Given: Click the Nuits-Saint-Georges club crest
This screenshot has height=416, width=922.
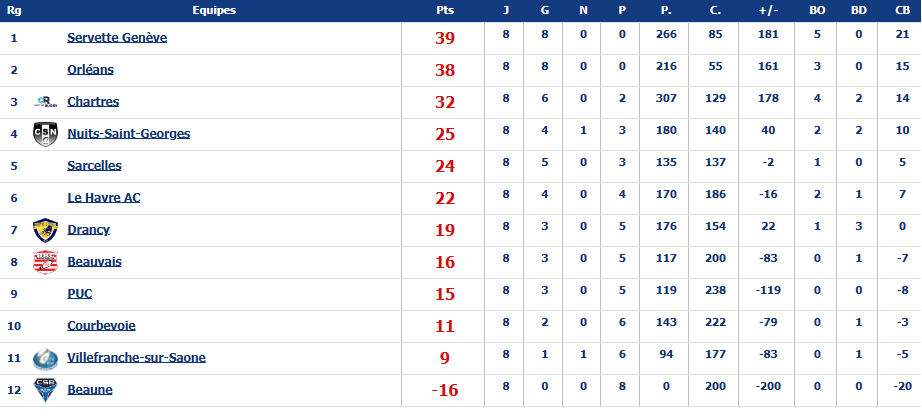Looking at the screenshot, I should tap(45, 134).
